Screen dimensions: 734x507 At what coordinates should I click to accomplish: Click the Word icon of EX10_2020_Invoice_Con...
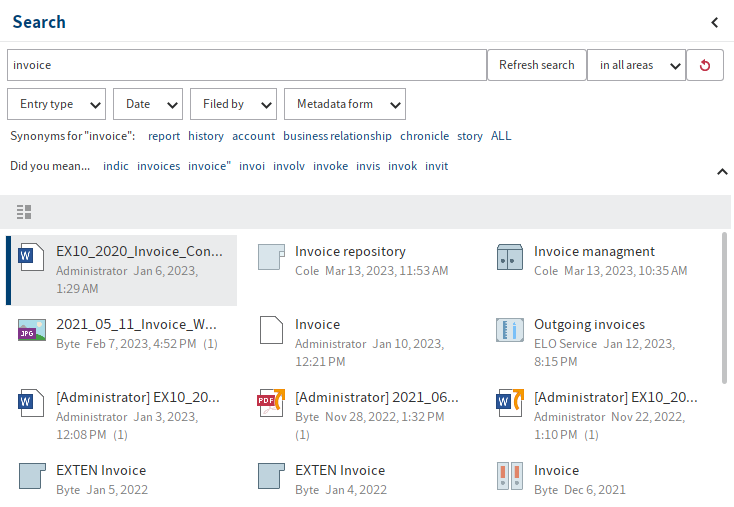pyautogui.click(x=31, y=257)
